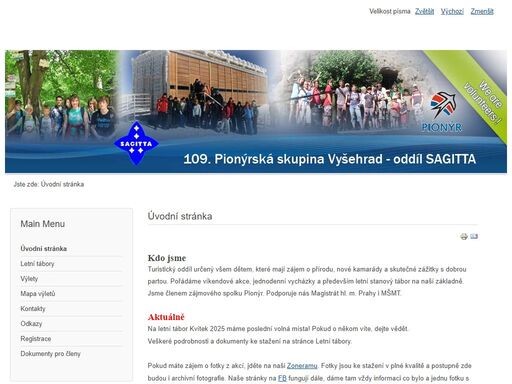The height and width of the screenshot is (384, 512).
Task: Click the header banner group photo
Action: point(256,111)
